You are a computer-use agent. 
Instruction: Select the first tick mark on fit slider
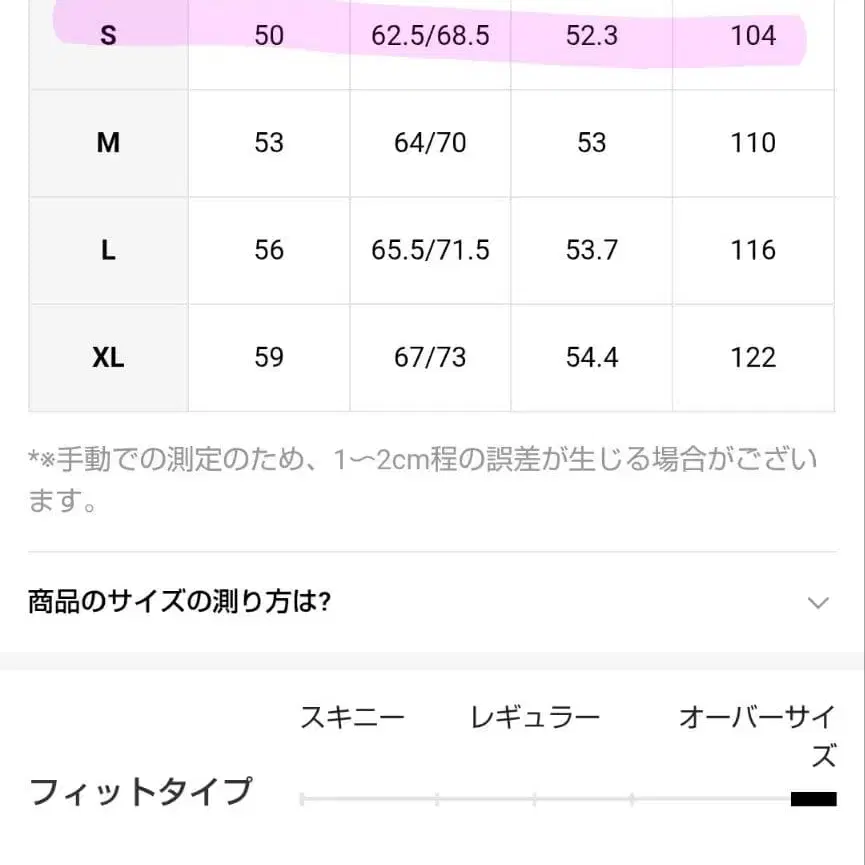(x=306, y=797)
